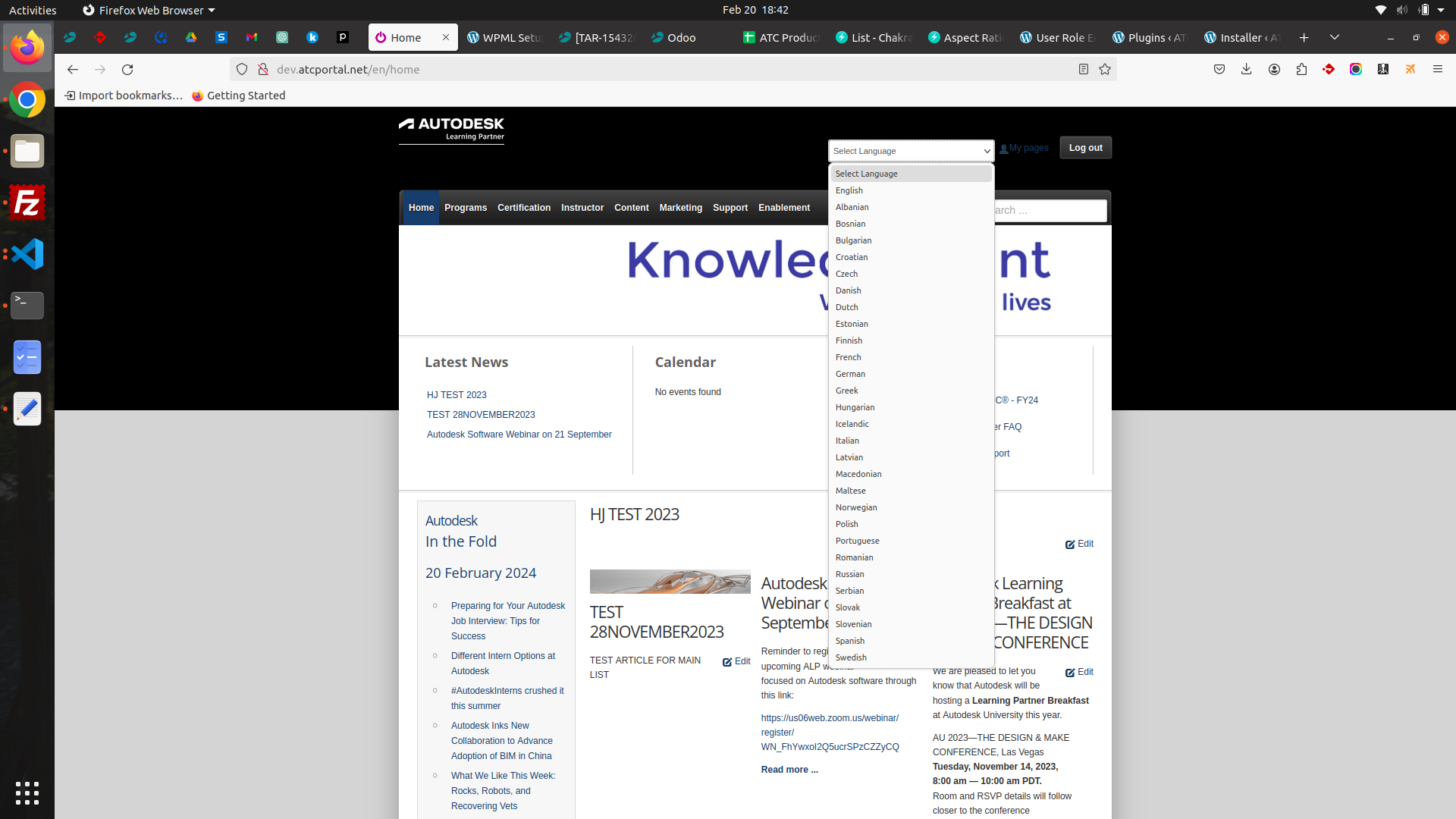Open extensions puzzle icon

tap(1301, 69)
